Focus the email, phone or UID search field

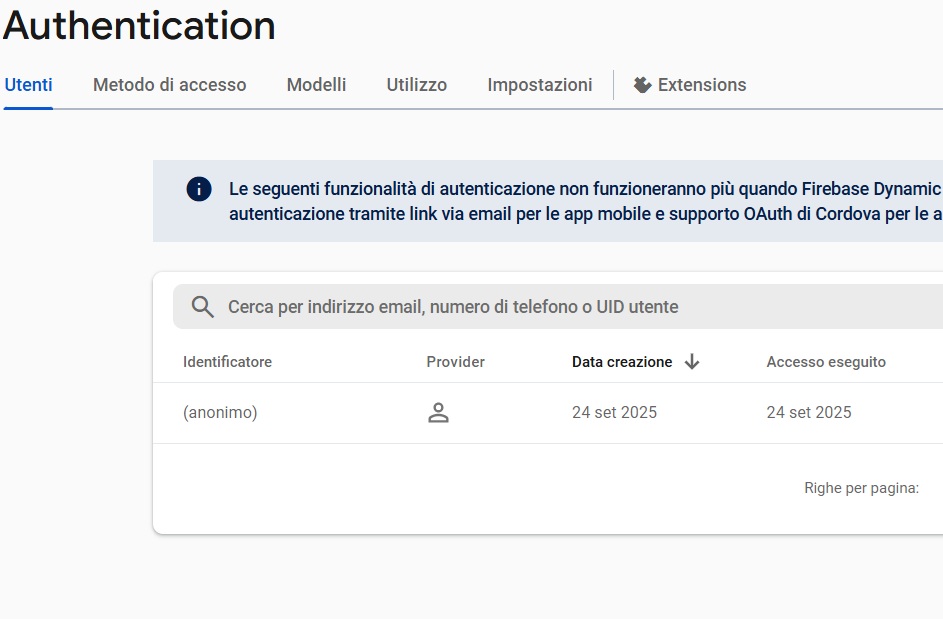point(560,307)
